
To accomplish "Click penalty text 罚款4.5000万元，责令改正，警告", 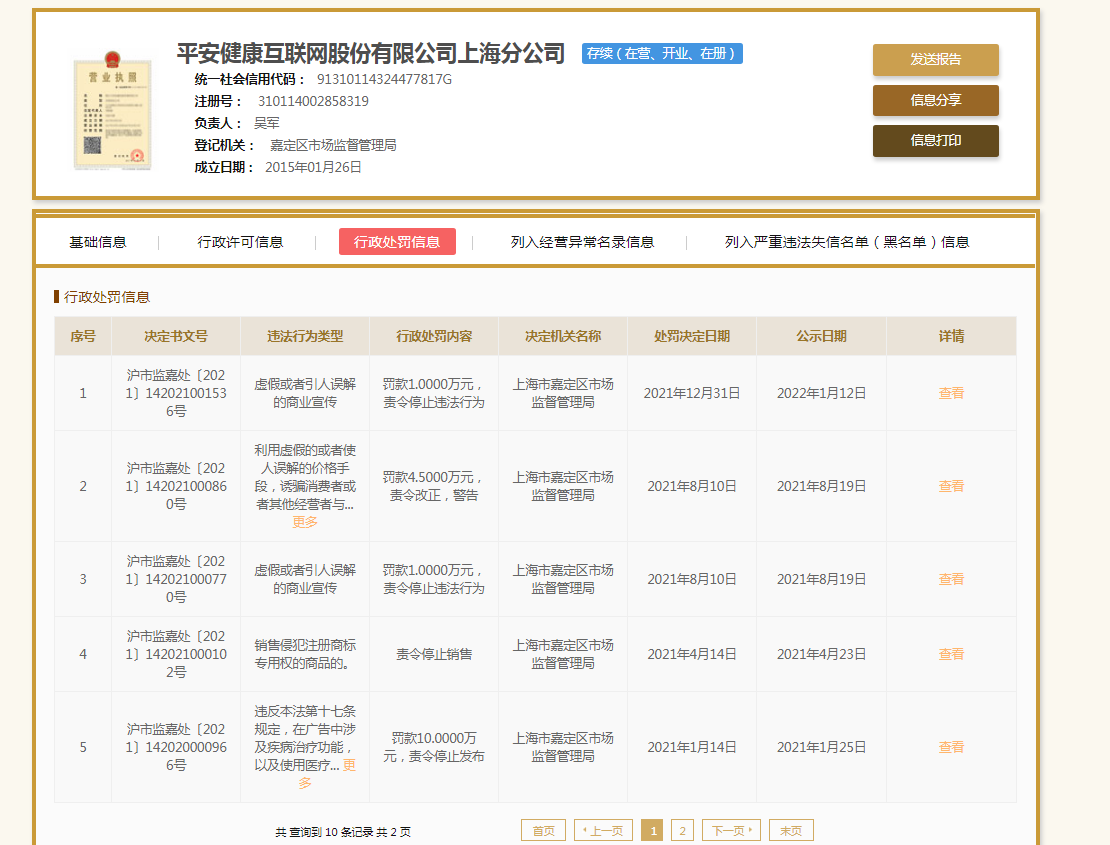I will (434, 486).
